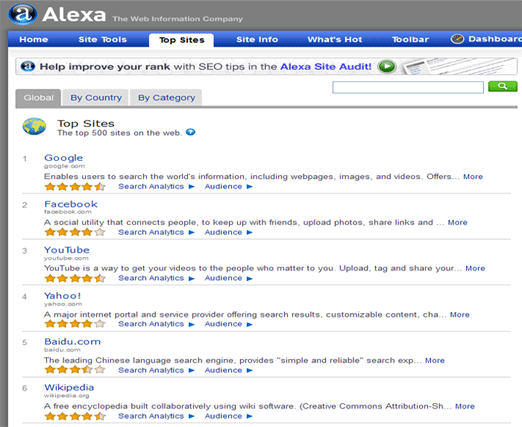Expand Search Analytics for YouTube
Screen dimensions: 522x427
point(156,278)
